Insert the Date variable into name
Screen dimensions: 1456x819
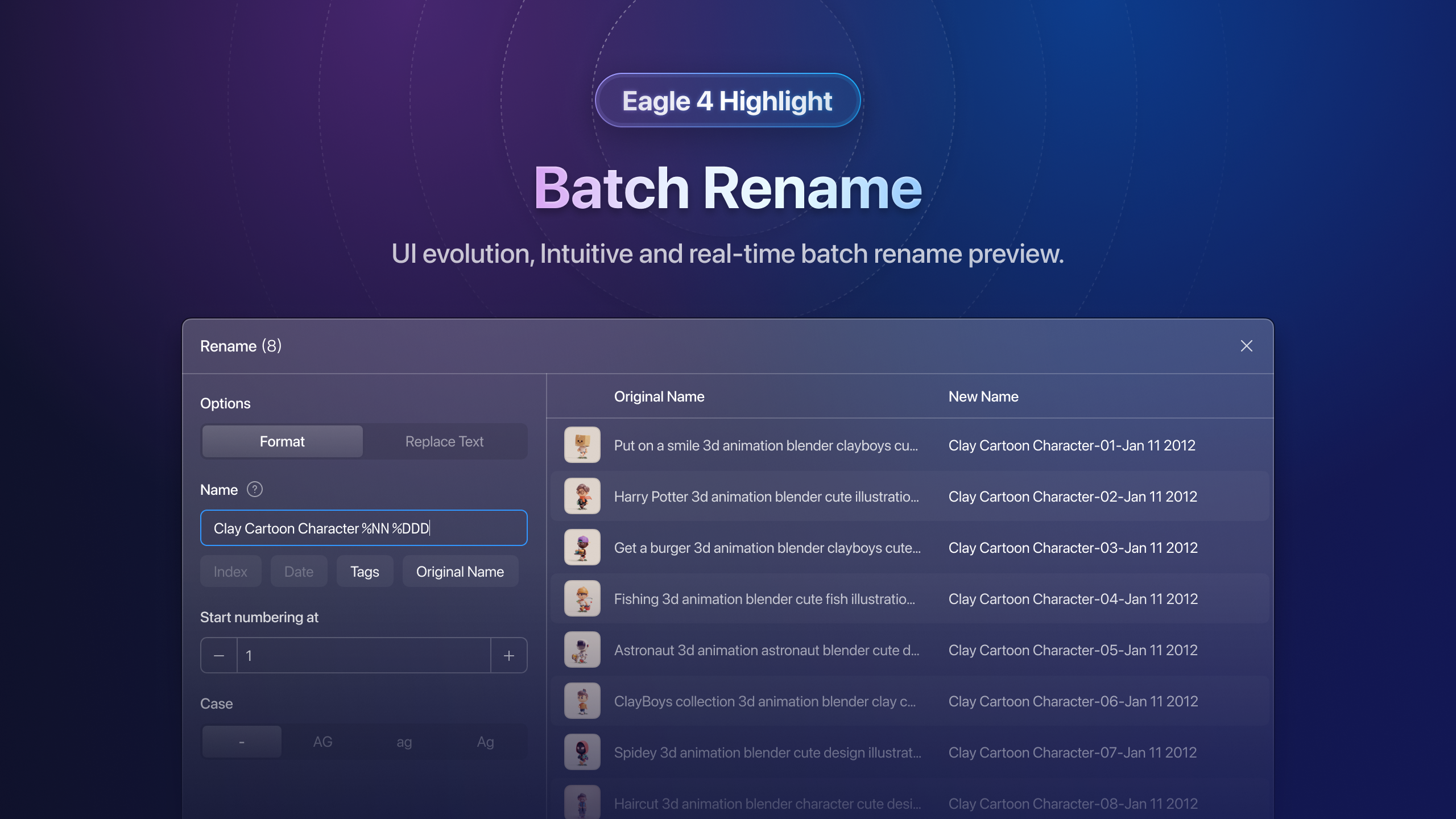point(299,571)
